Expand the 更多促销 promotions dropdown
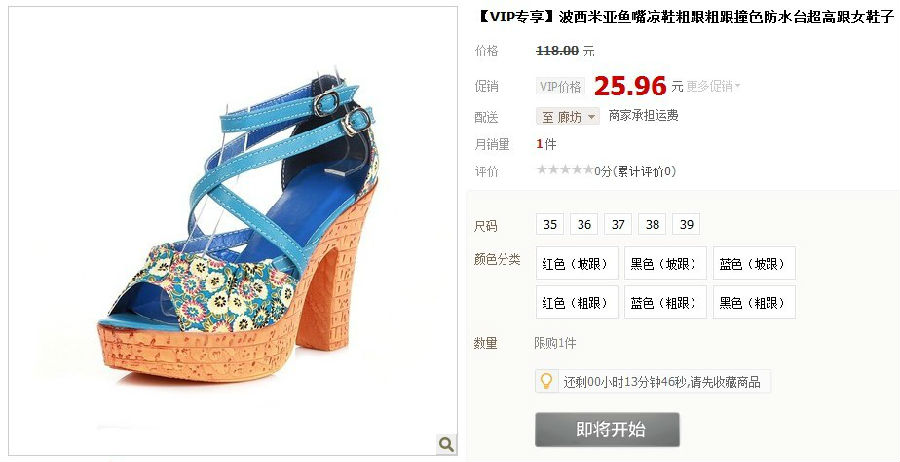This screenshot has height=462, width=900. 713,87
